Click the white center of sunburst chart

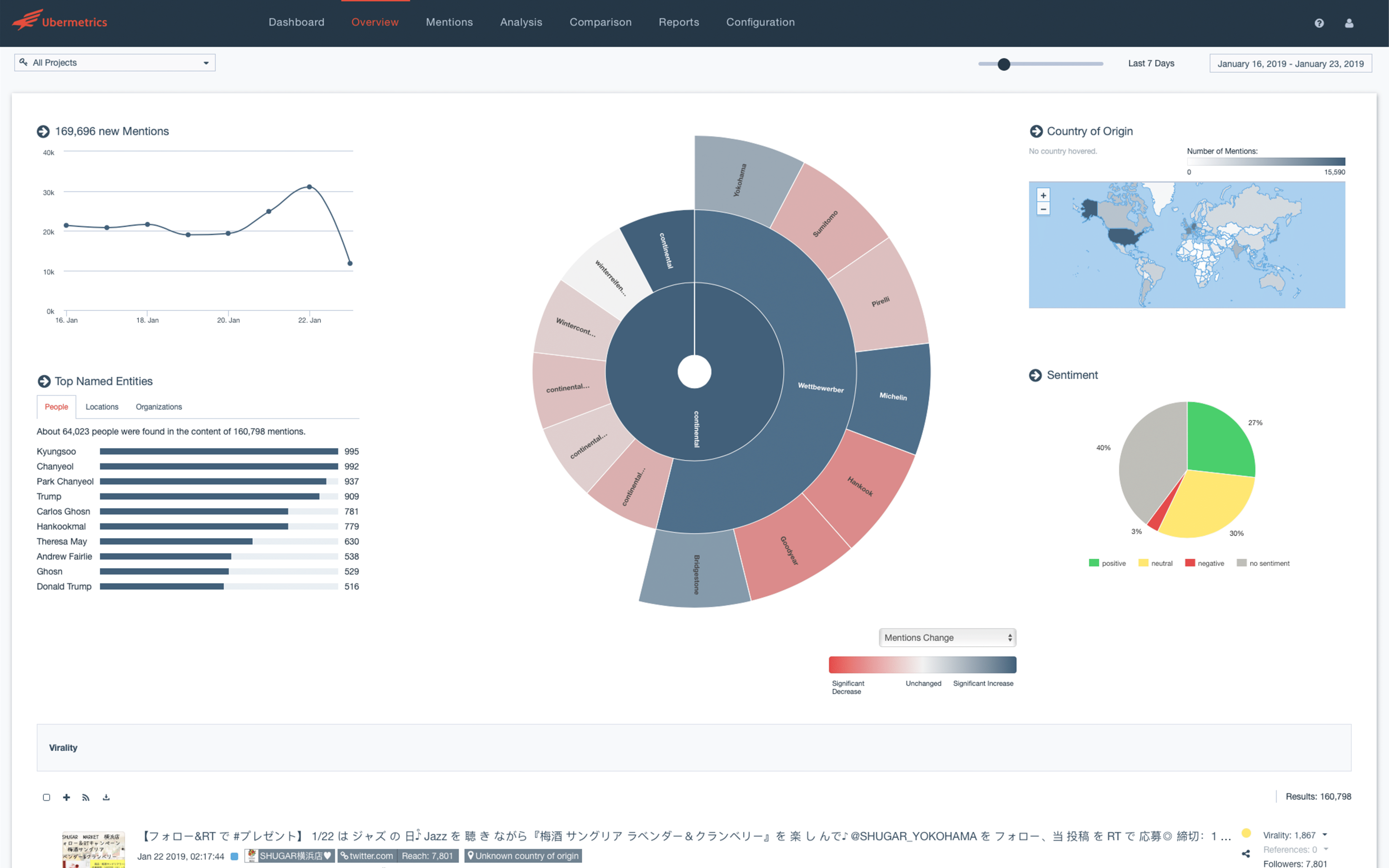(694, 371)
